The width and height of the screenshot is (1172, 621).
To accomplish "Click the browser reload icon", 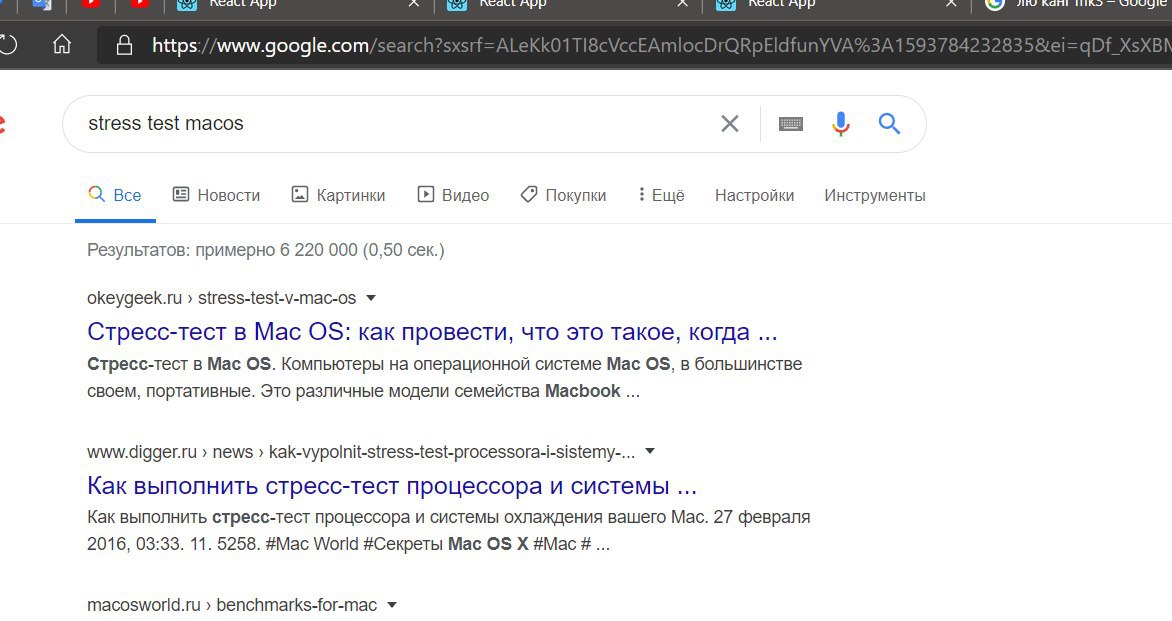I will click(7, 45).
